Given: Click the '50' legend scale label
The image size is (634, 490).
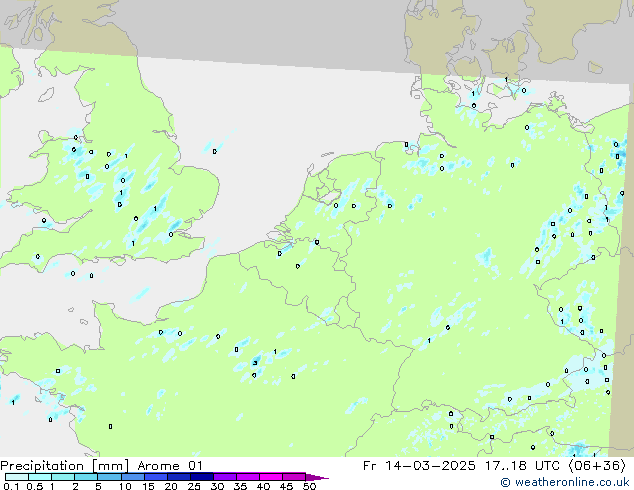Looking at the screenshot, I should (309, 486).
